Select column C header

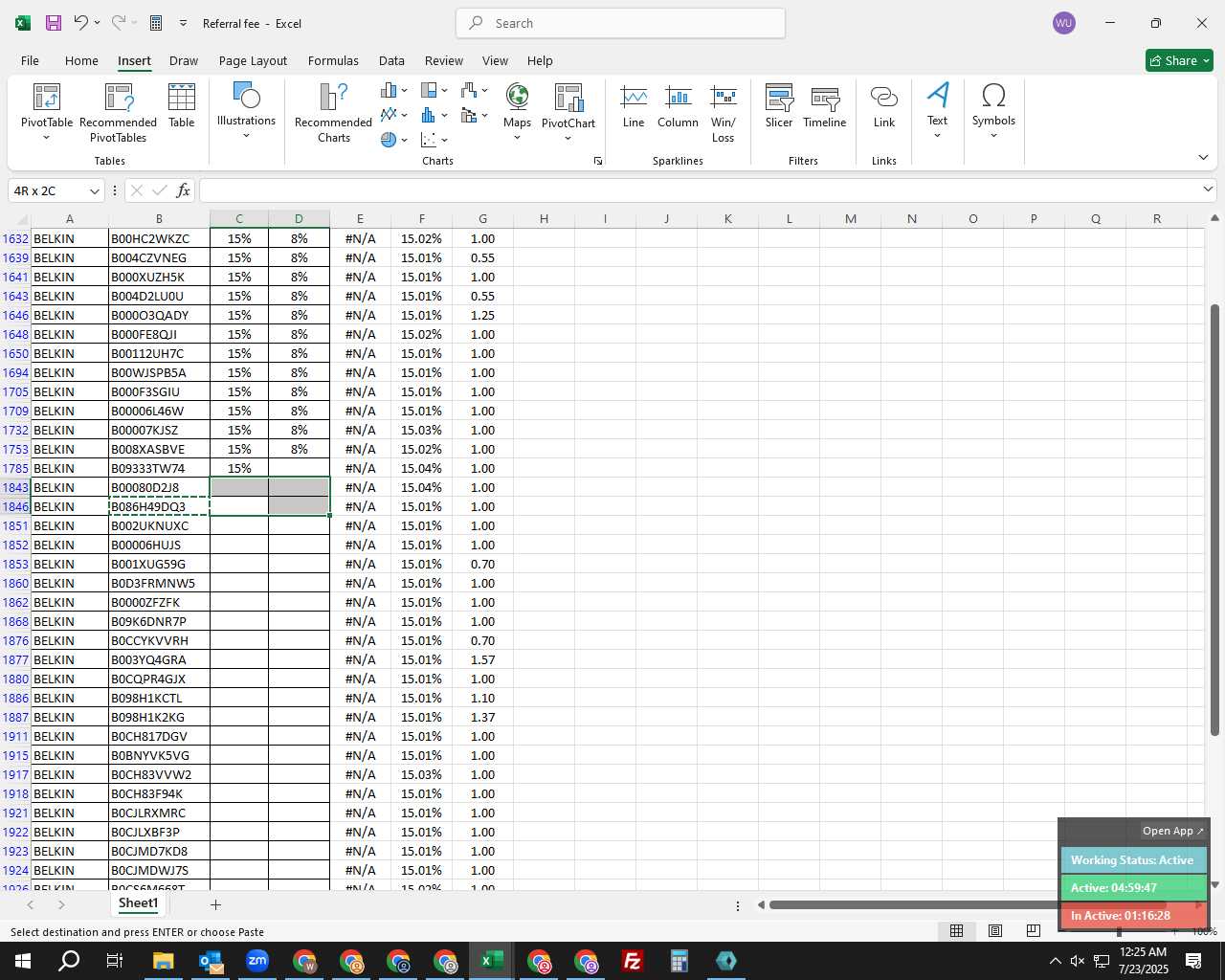coord(239,219)
